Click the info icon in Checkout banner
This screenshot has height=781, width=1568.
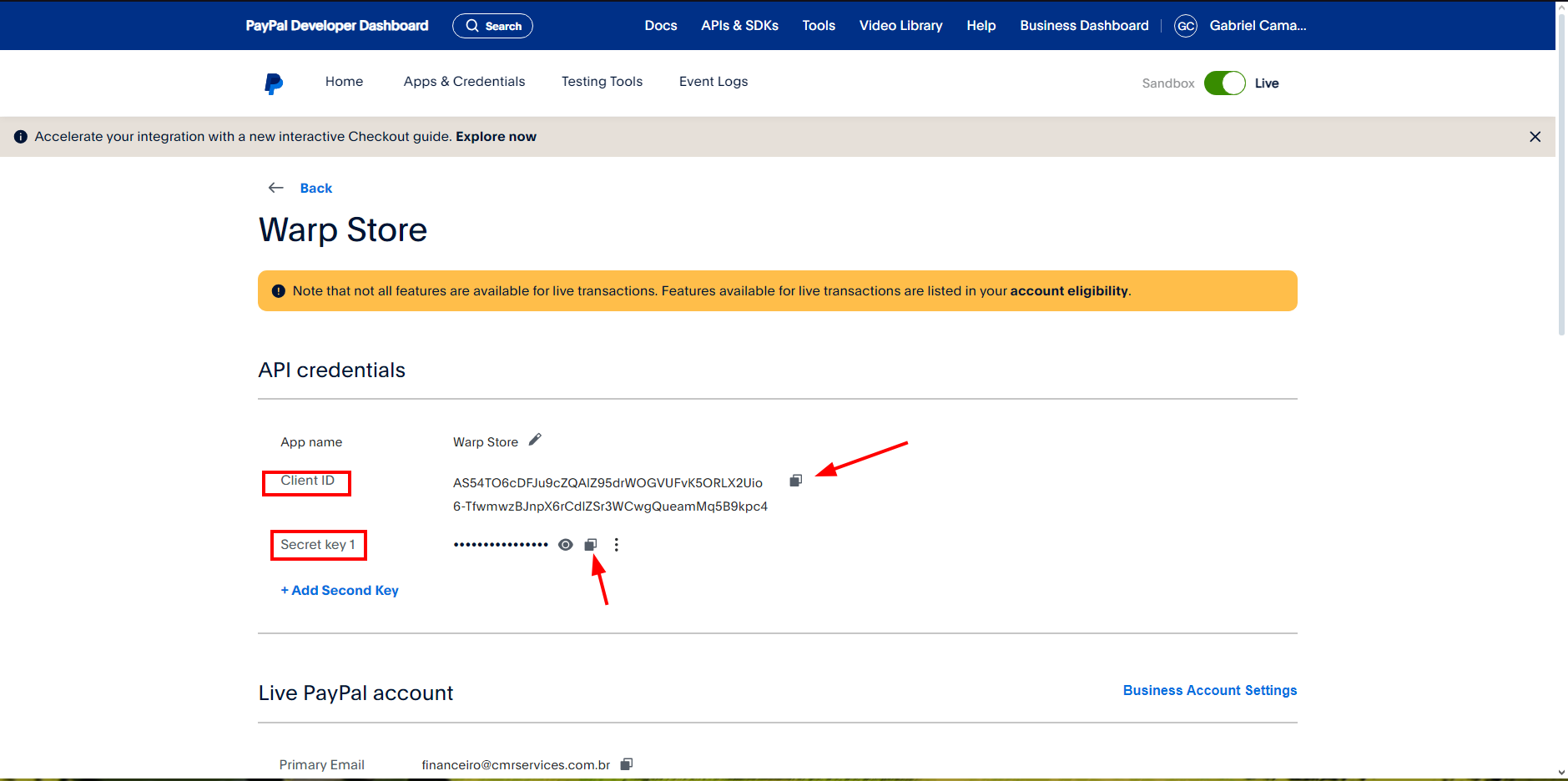pos(21,137)
